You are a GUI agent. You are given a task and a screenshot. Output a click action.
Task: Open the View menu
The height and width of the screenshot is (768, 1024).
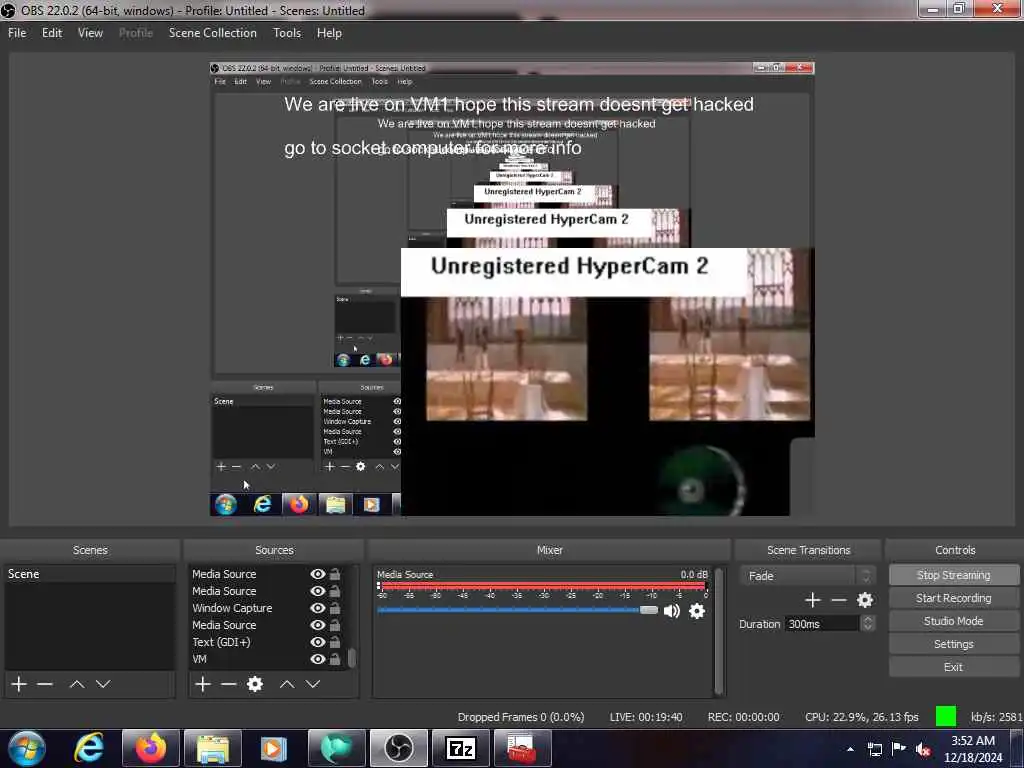(90, 33)
